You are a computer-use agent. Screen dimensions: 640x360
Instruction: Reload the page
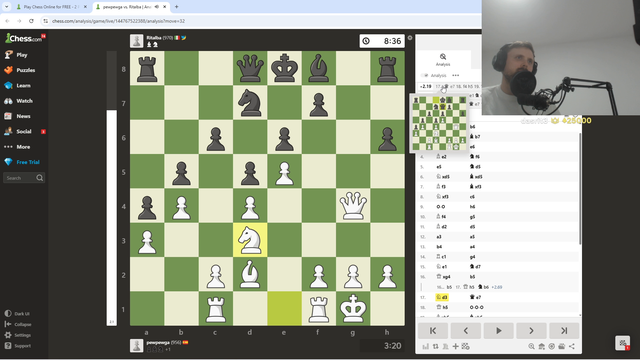31,21
